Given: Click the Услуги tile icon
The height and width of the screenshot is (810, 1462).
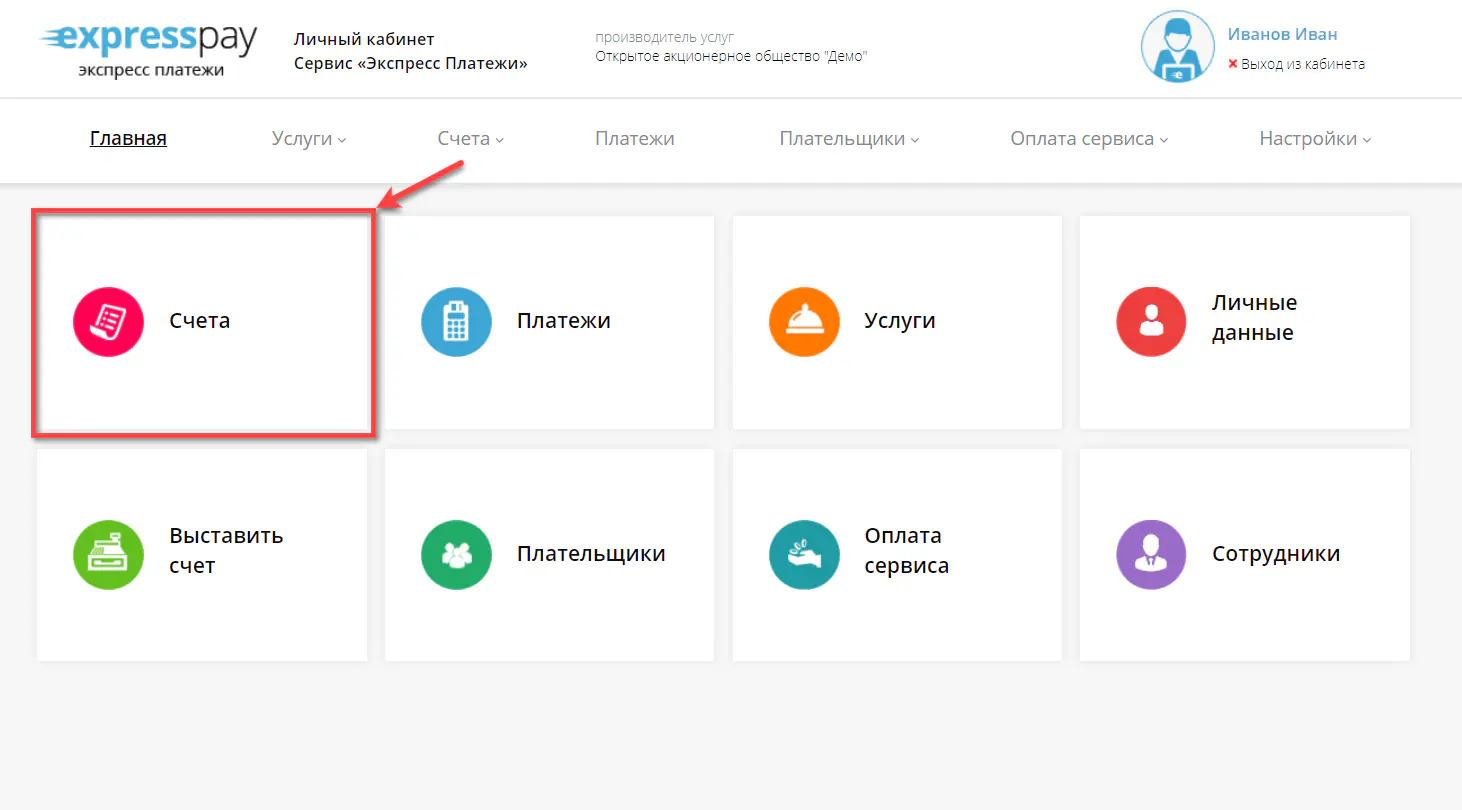Looking at the screenshot, I should [804, 321].
